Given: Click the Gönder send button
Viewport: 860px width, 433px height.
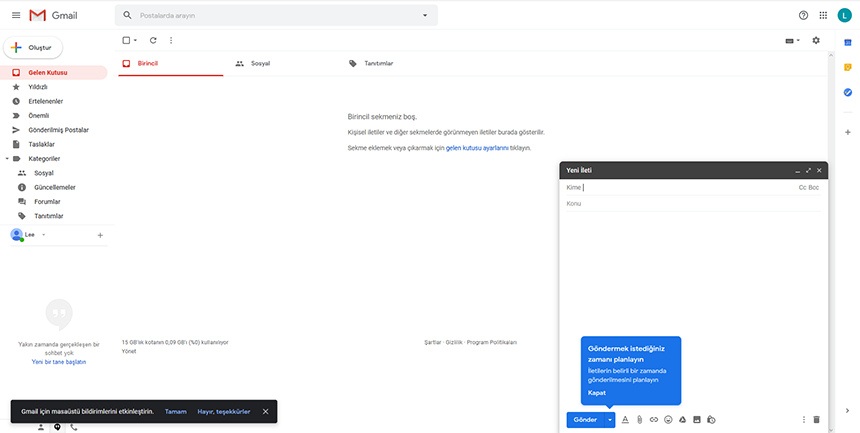Looking at the screenshot, I should click(585, 420).
